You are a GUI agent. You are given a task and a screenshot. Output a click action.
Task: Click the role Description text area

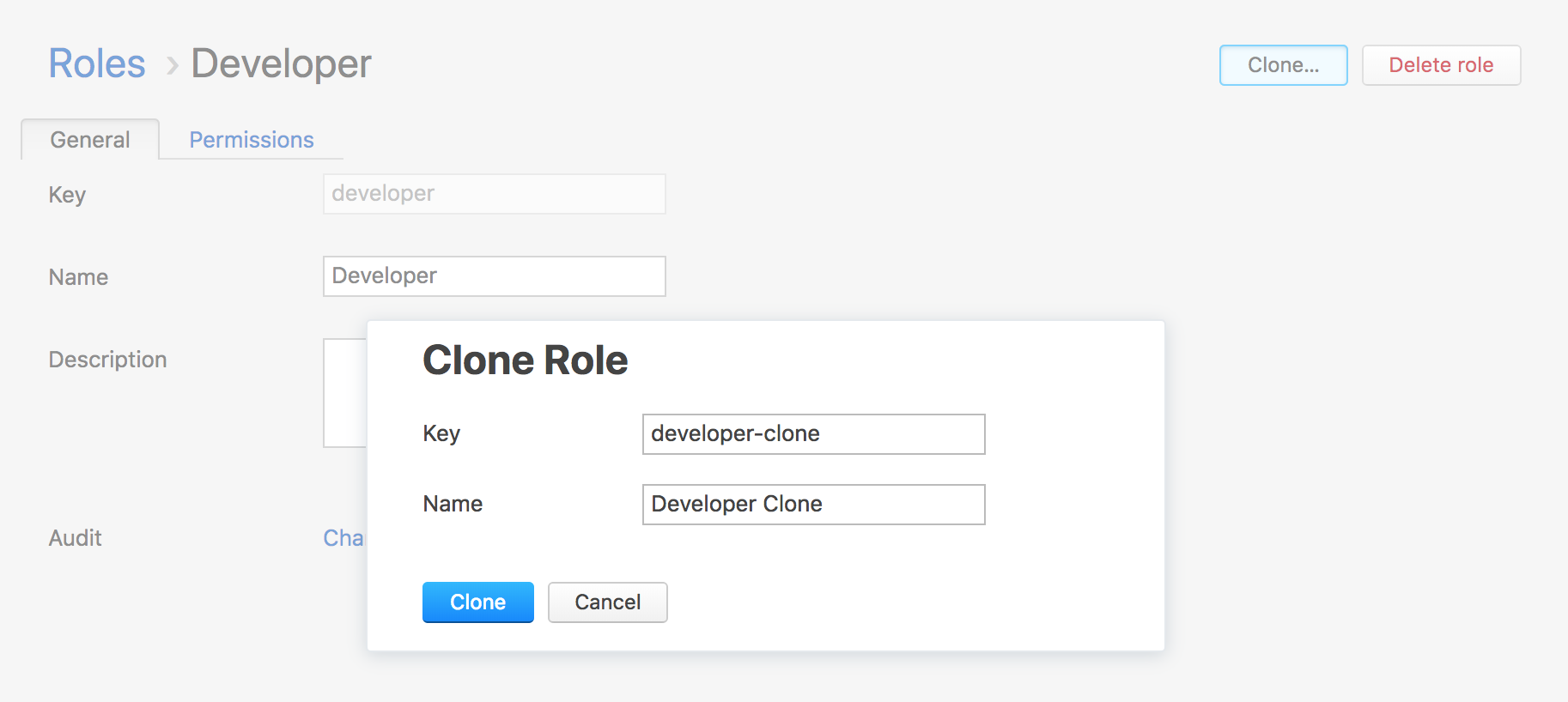click(345, 393)
